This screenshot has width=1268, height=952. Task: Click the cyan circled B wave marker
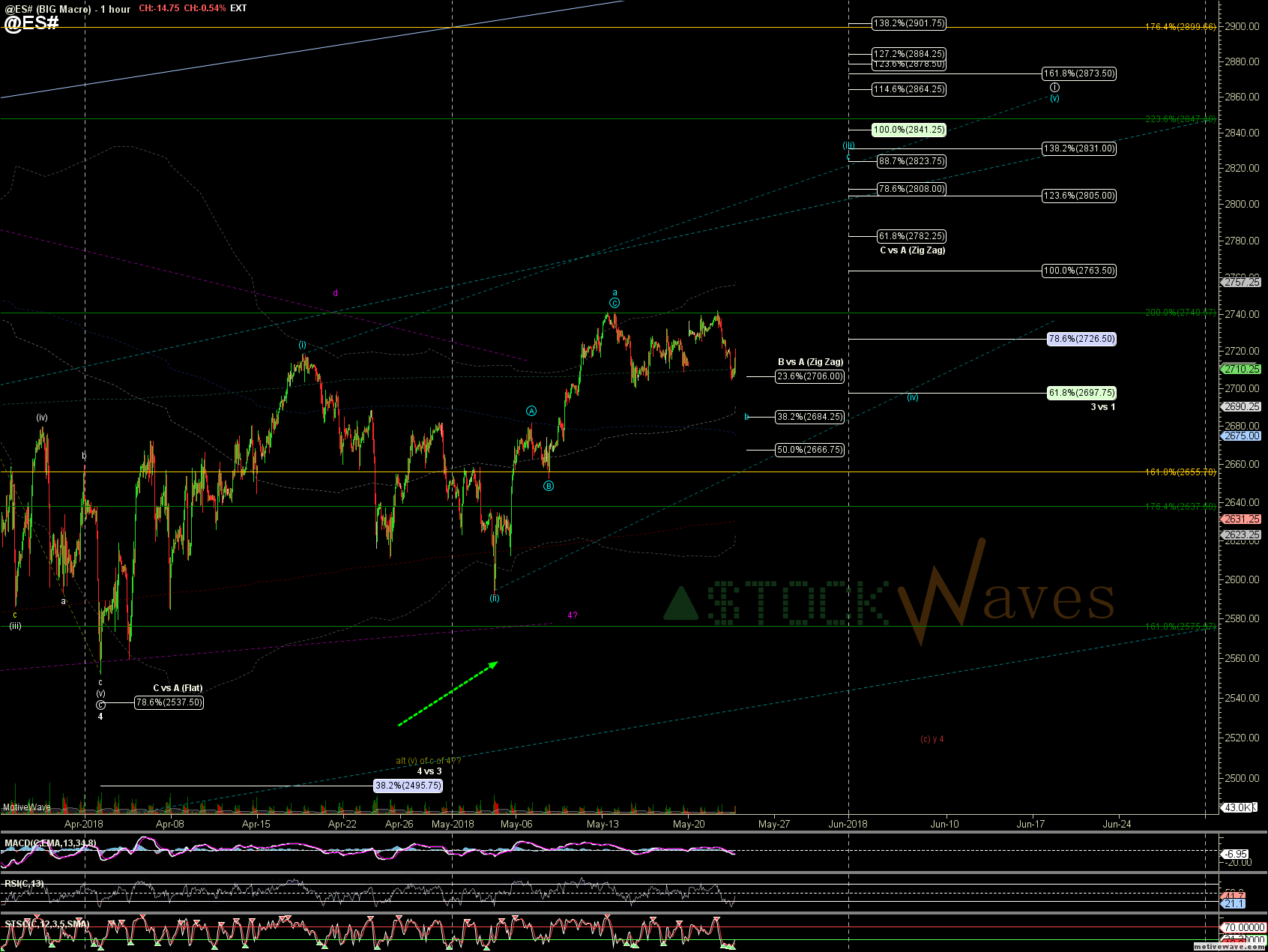coord(549,486)
